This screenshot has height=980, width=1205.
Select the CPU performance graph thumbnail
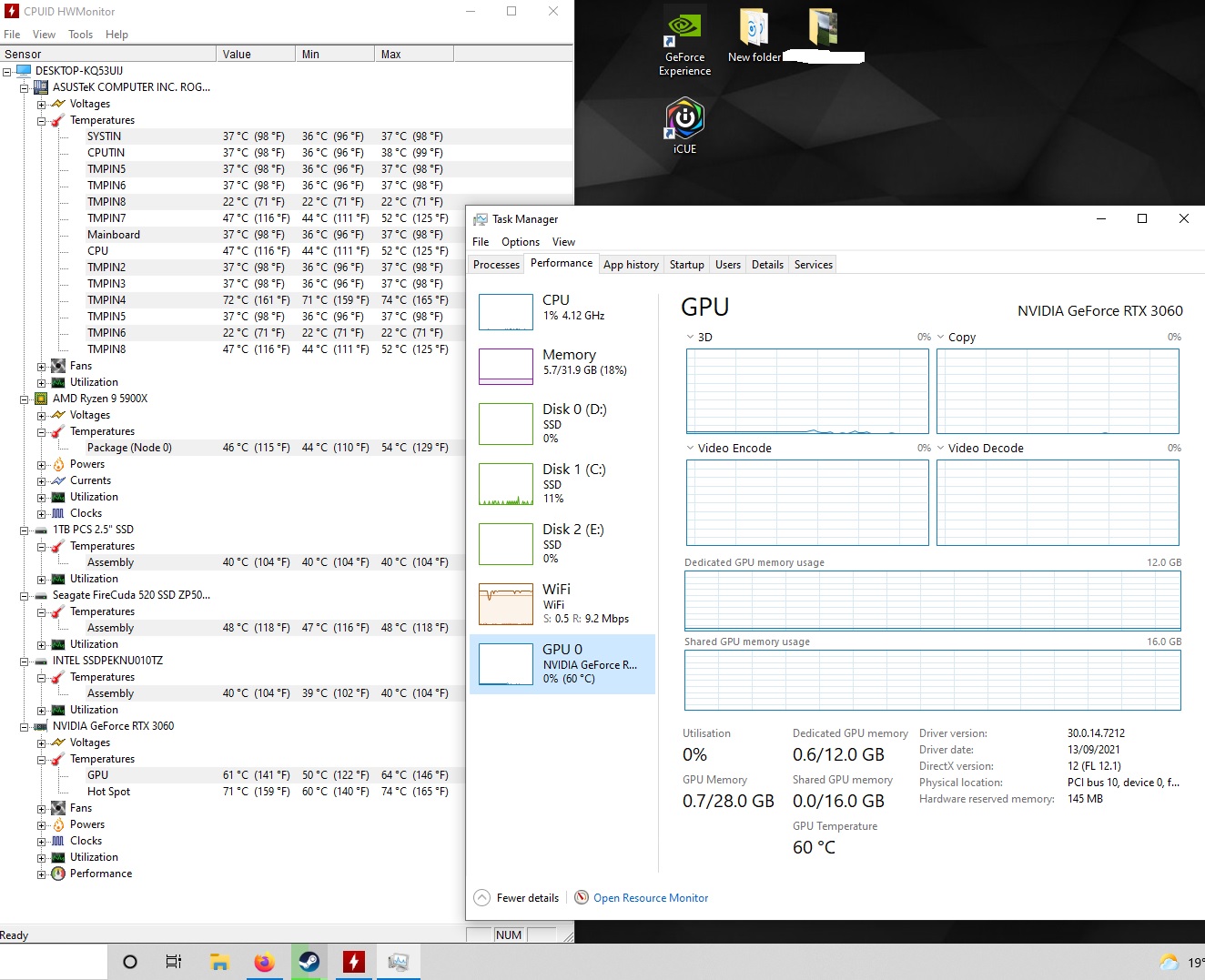coord(506,312)
